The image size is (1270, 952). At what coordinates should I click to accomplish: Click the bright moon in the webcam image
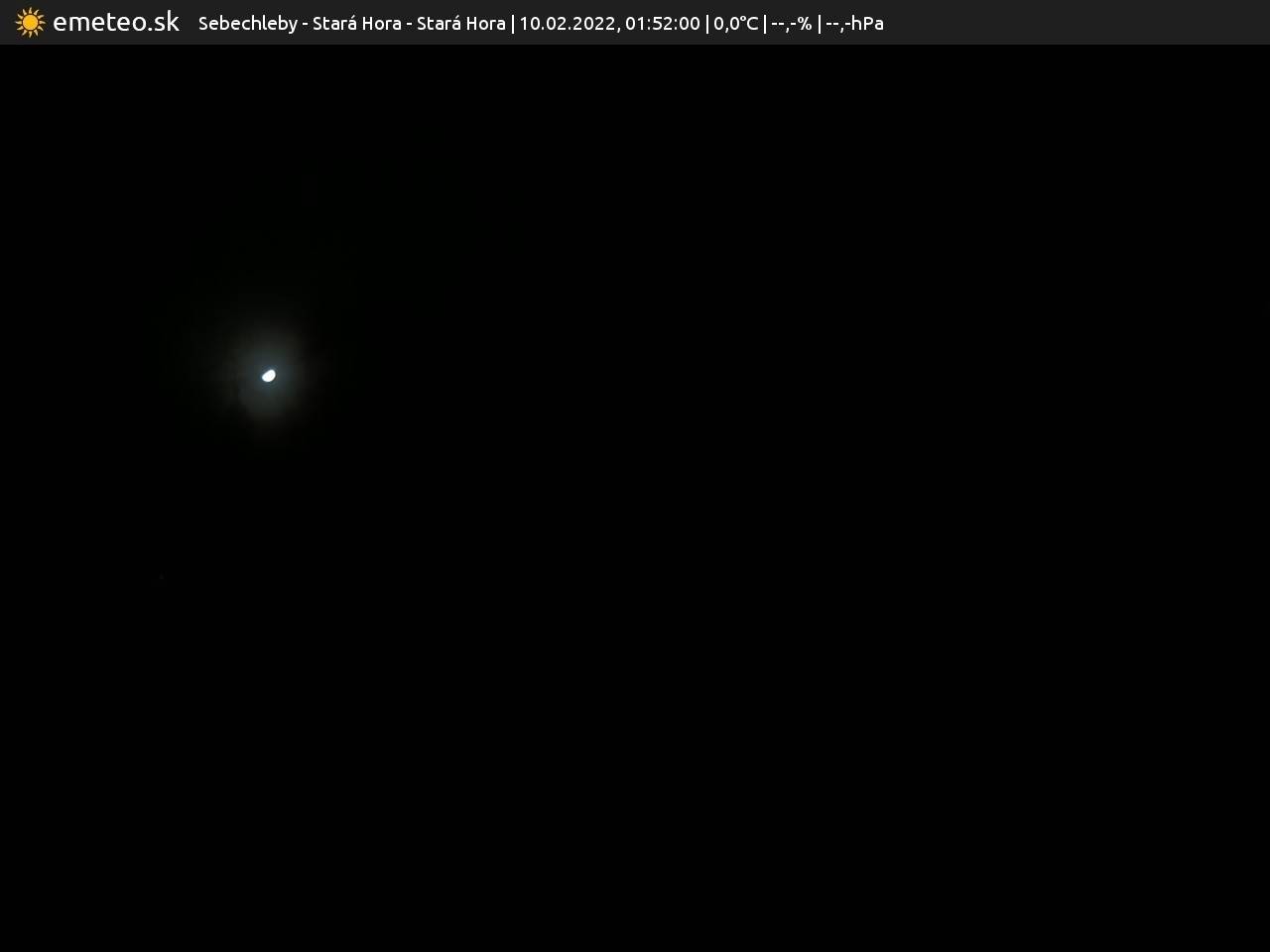pyautogui.click(x=268, y=375)
